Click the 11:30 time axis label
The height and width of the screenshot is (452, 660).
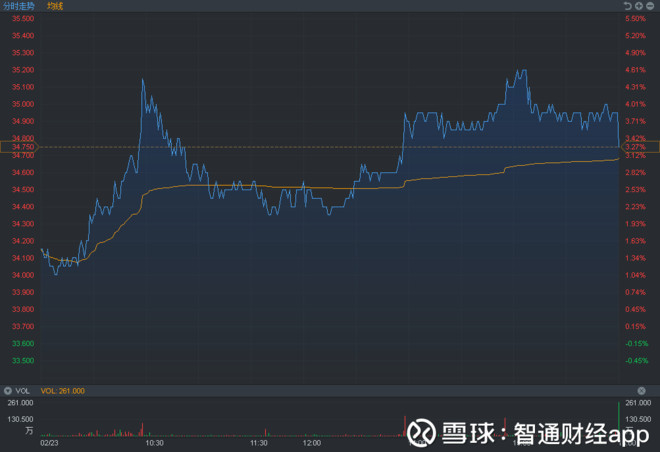pos(259,443)
